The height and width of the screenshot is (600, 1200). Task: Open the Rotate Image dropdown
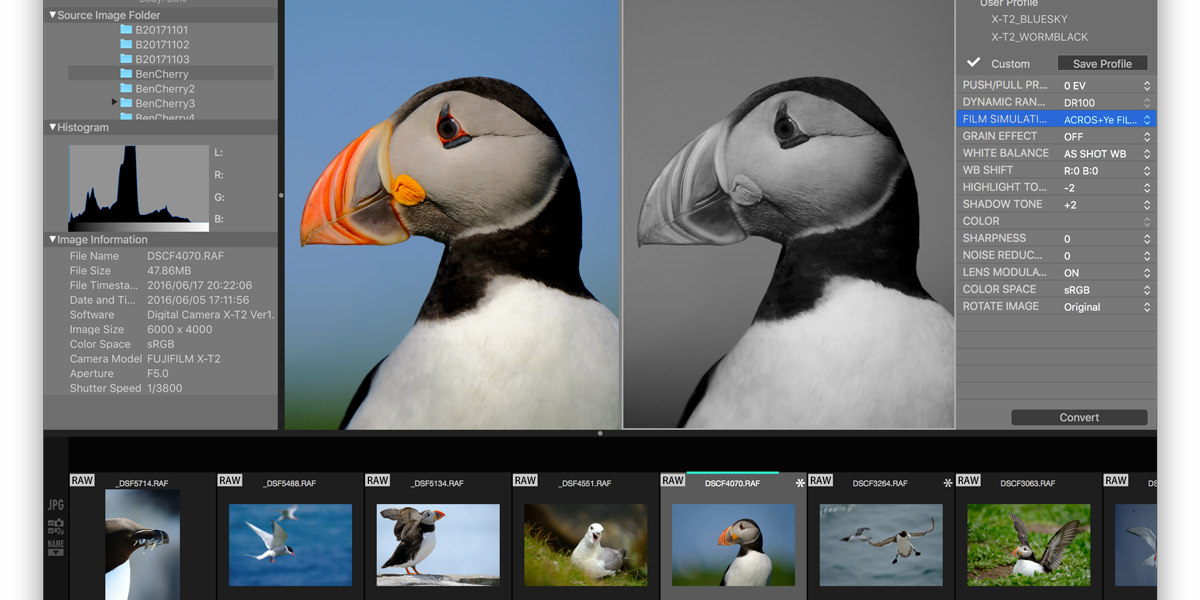coord(1106,306)
